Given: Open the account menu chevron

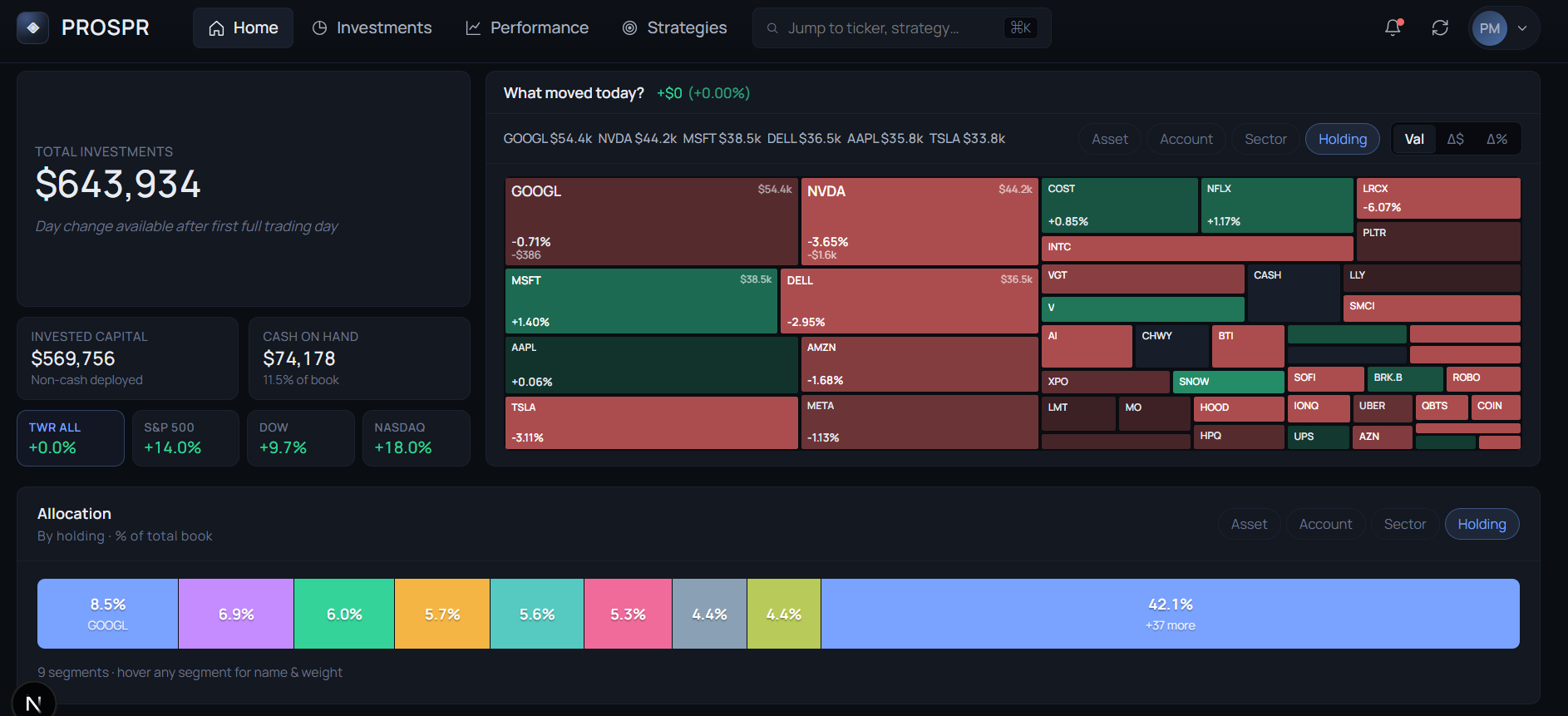Looking at the screenshot, I should 1522,27.
